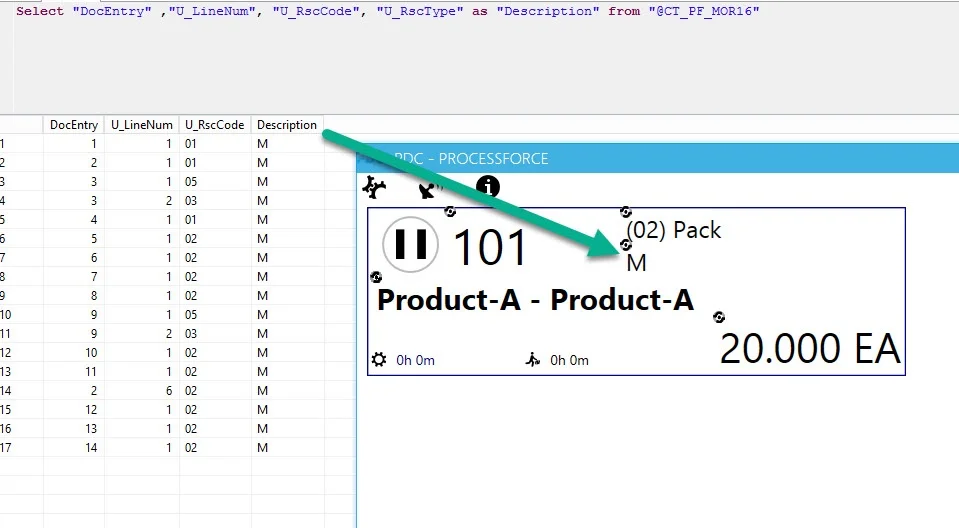959x528 pixels.
Task: Click inside the SQL query text
Action: [x=388, y=11]
